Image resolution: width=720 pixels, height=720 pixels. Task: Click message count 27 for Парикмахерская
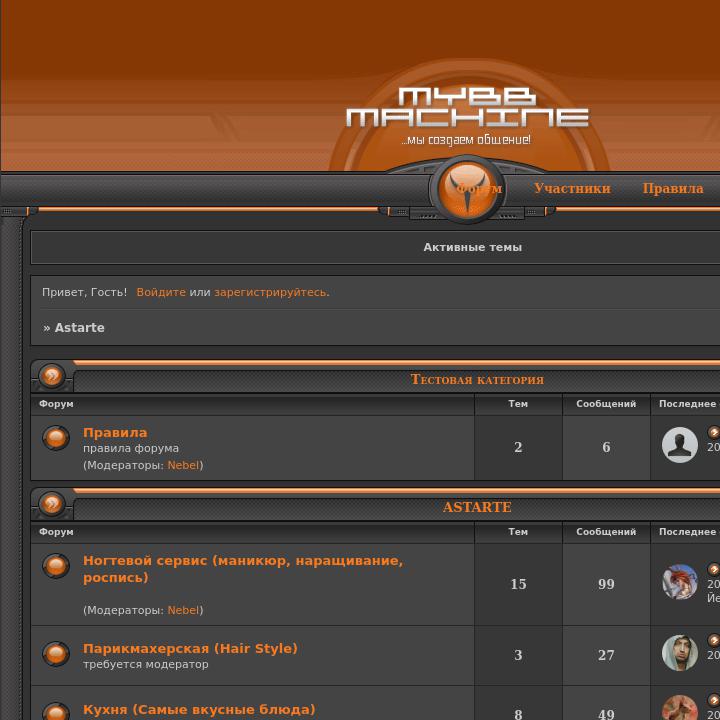click(x=606, y=655)
